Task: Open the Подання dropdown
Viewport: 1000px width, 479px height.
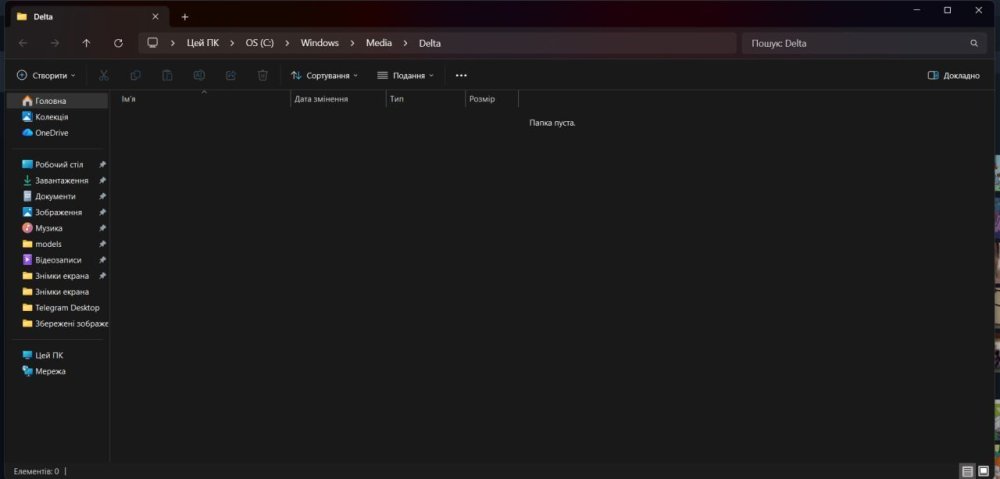Action: pos(405,75)
